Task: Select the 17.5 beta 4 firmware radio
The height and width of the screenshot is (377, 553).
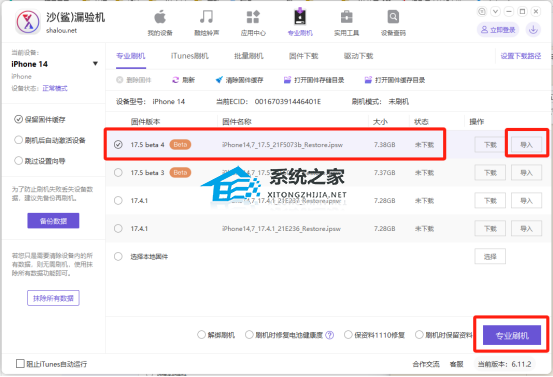Action: (118, 145)
